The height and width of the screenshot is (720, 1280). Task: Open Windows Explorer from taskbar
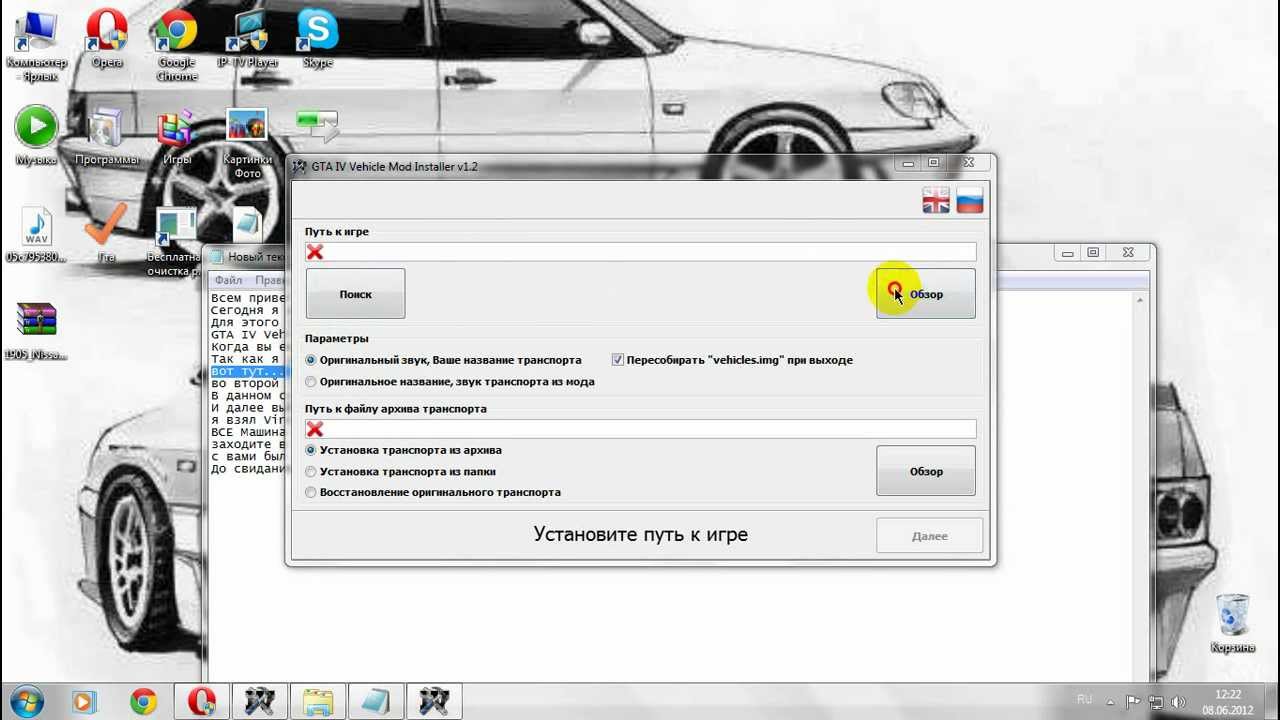(318, 702)
